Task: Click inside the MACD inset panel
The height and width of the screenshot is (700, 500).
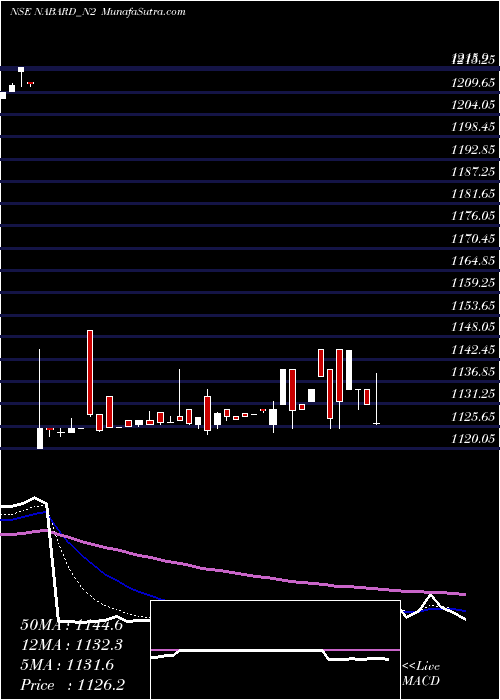Action: [x=275, y=650]
